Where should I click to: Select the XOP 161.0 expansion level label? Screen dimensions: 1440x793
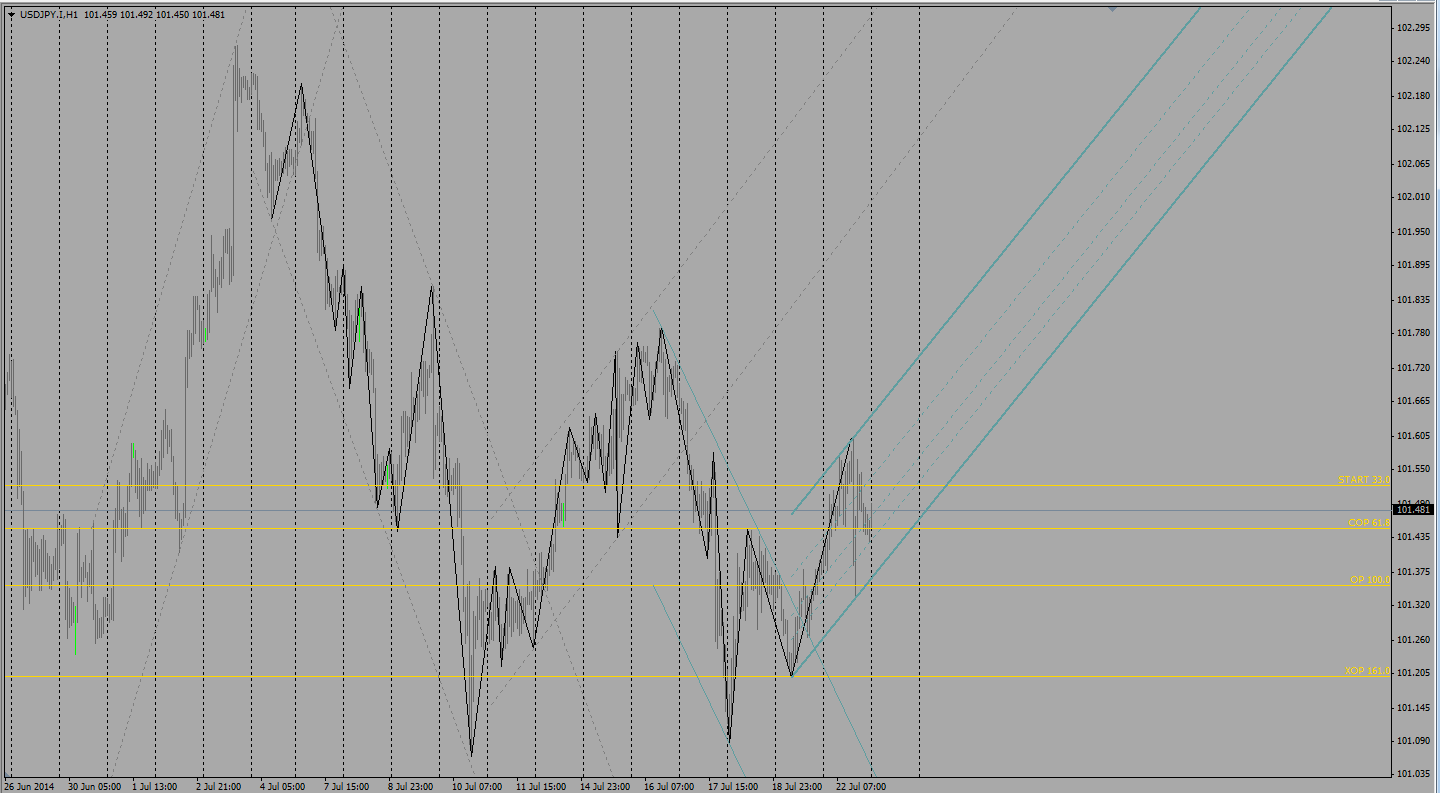pyautogui.click(x=1367, y=671)
